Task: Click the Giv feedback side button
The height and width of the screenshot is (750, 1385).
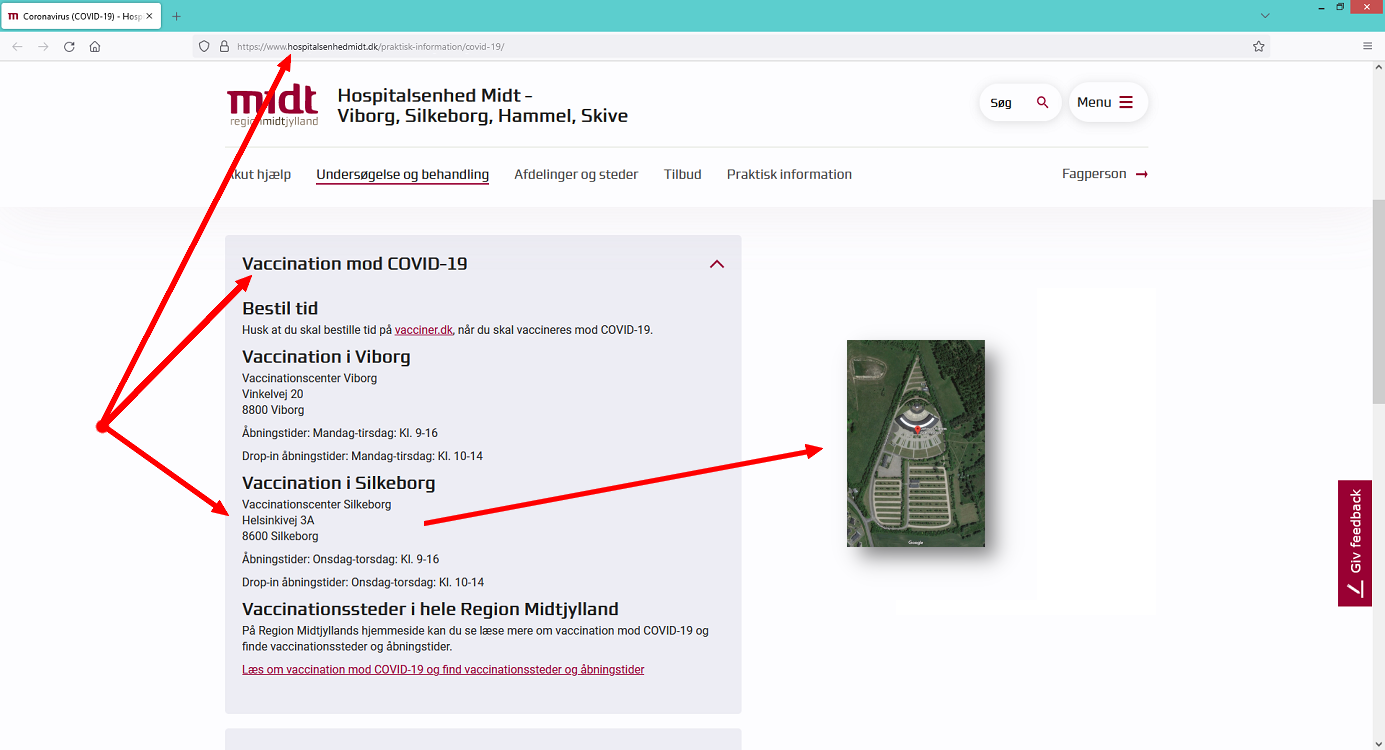Action: click(x=1355, y=543)
